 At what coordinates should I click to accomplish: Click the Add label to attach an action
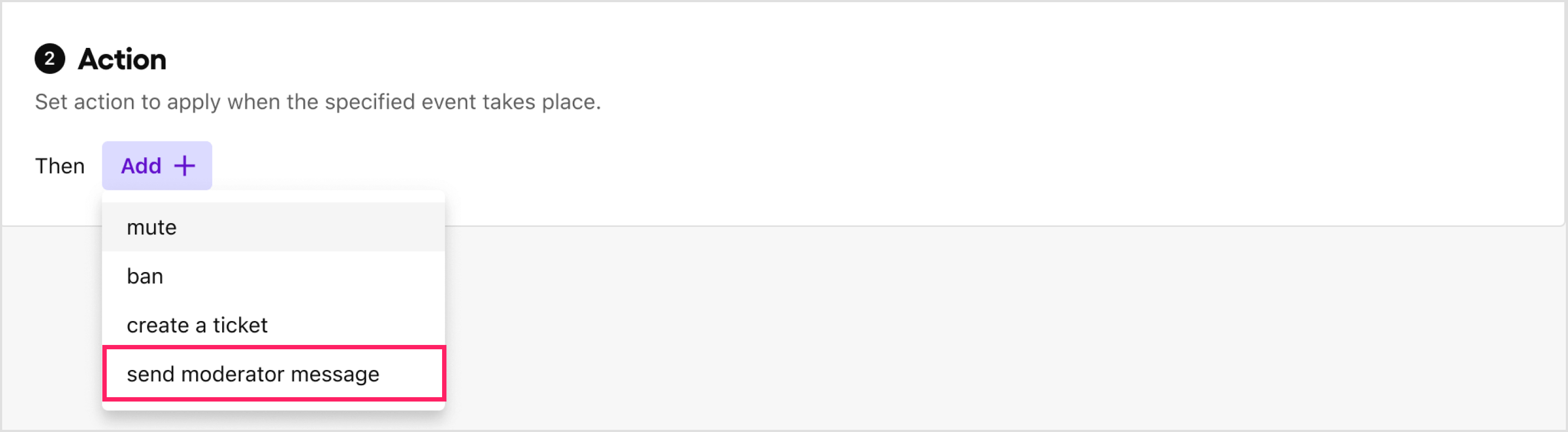[x=141, y=165]
